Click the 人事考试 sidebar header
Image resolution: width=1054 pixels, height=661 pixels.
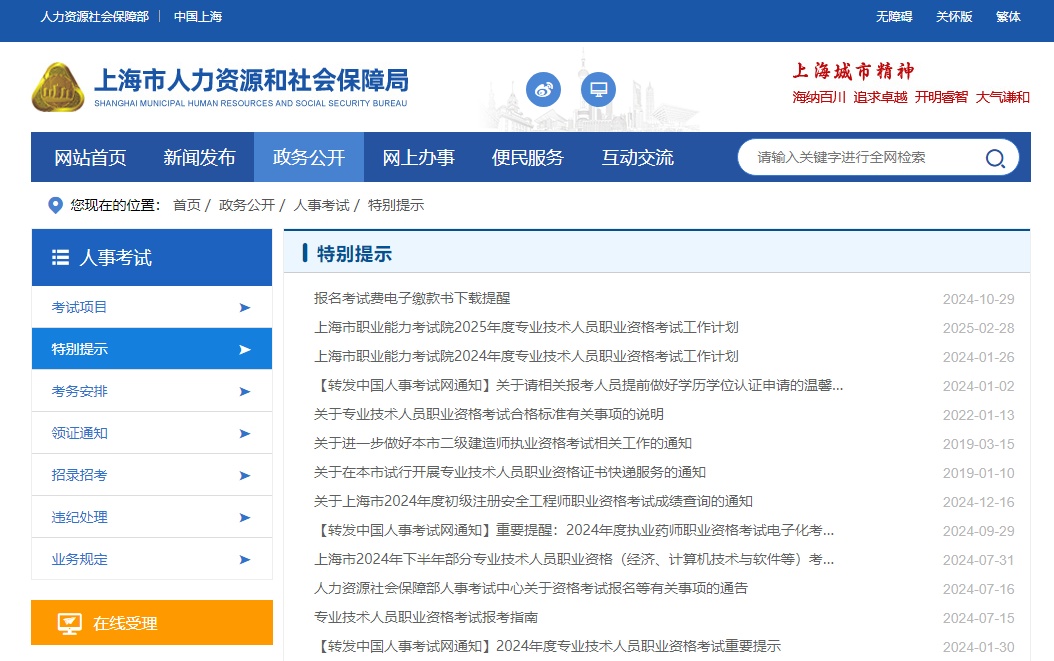[x=152, y=258]
